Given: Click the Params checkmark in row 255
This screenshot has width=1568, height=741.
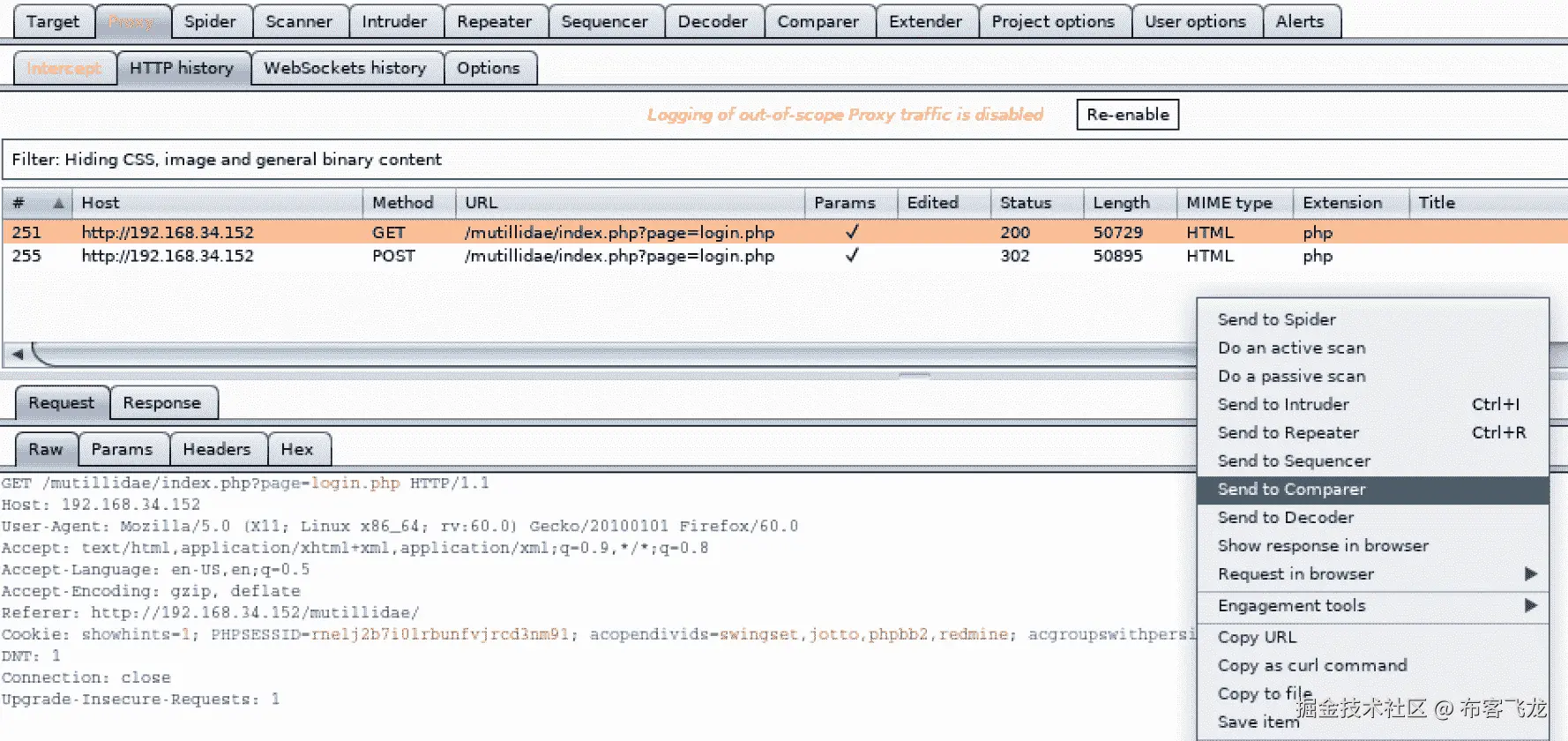Looking at the screenshot, I should pyautogui.click(x=852, y=255).
